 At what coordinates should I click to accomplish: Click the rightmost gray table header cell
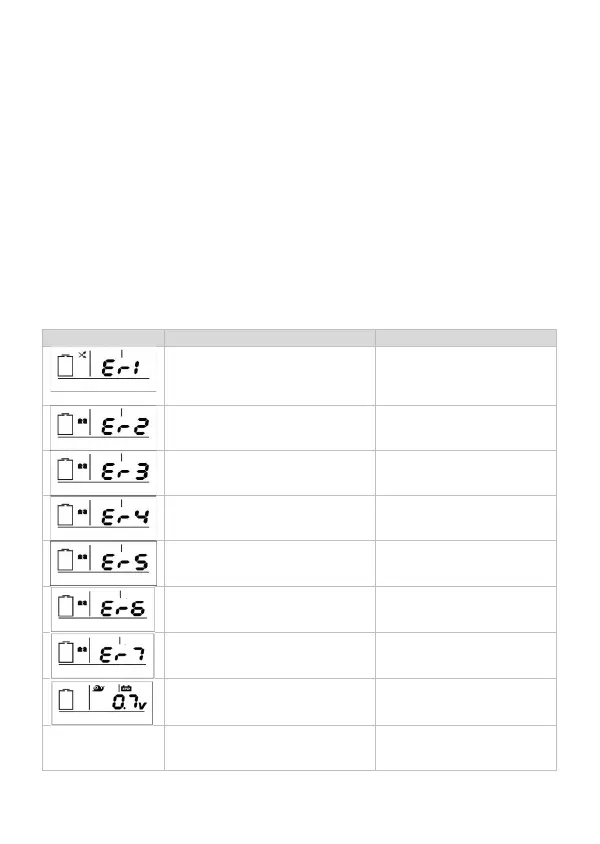pos(465,337)
